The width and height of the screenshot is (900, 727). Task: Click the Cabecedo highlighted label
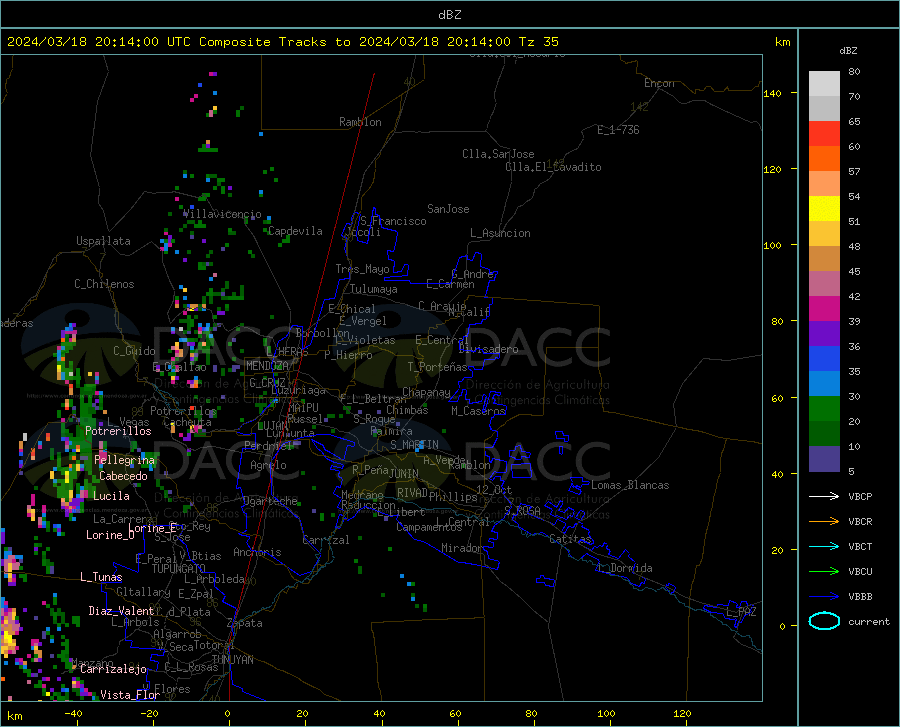(123, 476)
